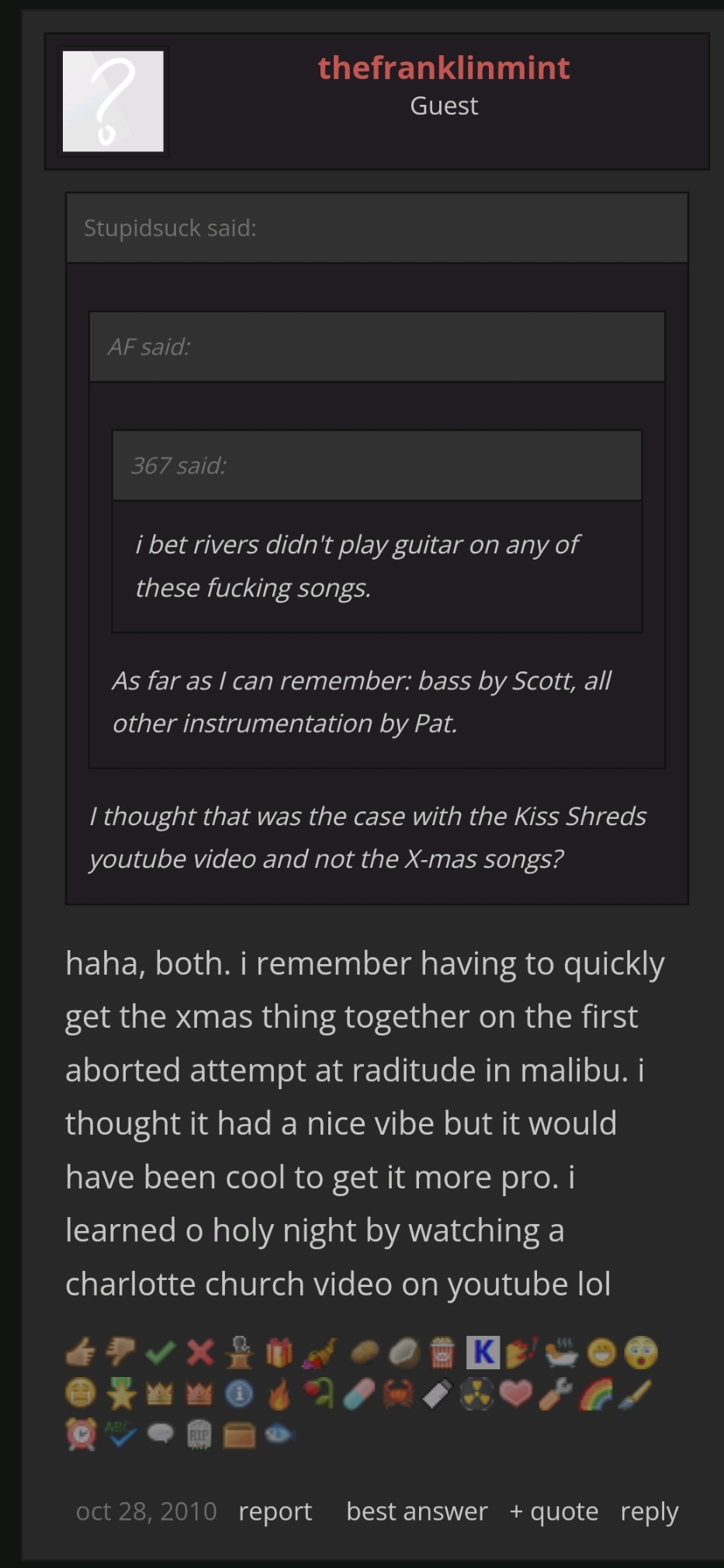The image size is (724, 1568).
Task: Click the thumbs up reaction icon
Action: click(80, 1353)
